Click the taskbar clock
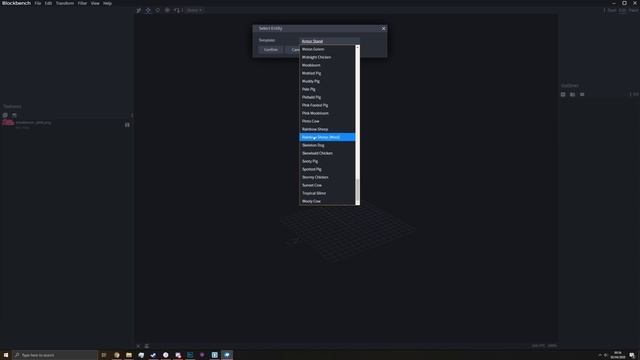 tap(617, 355)
